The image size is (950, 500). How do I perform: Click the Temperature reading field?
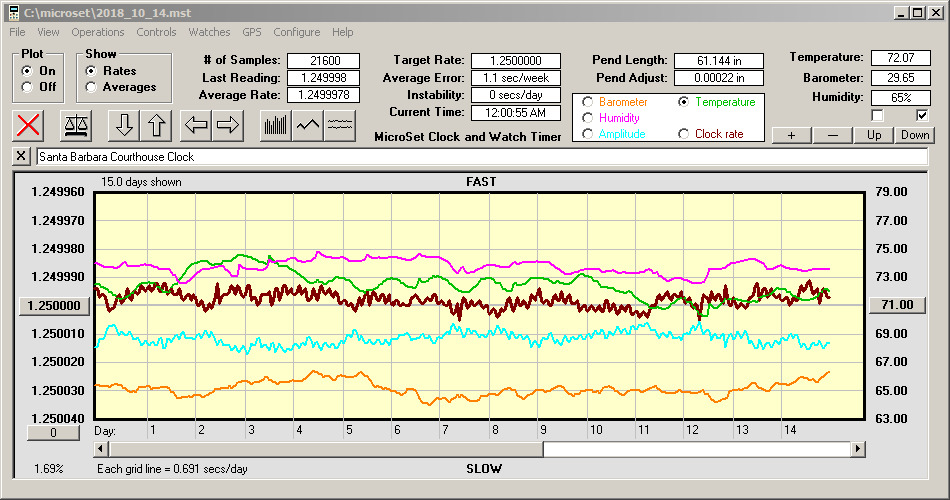tap(900, 58)
